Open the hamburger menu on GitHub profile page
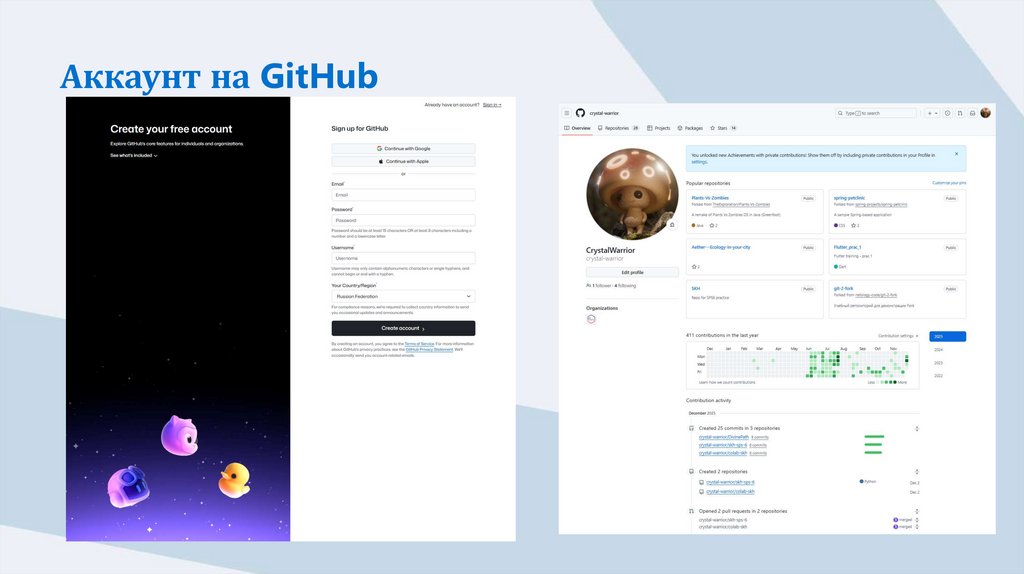This screenshot has height=574, width=1024. pos(567,113)
